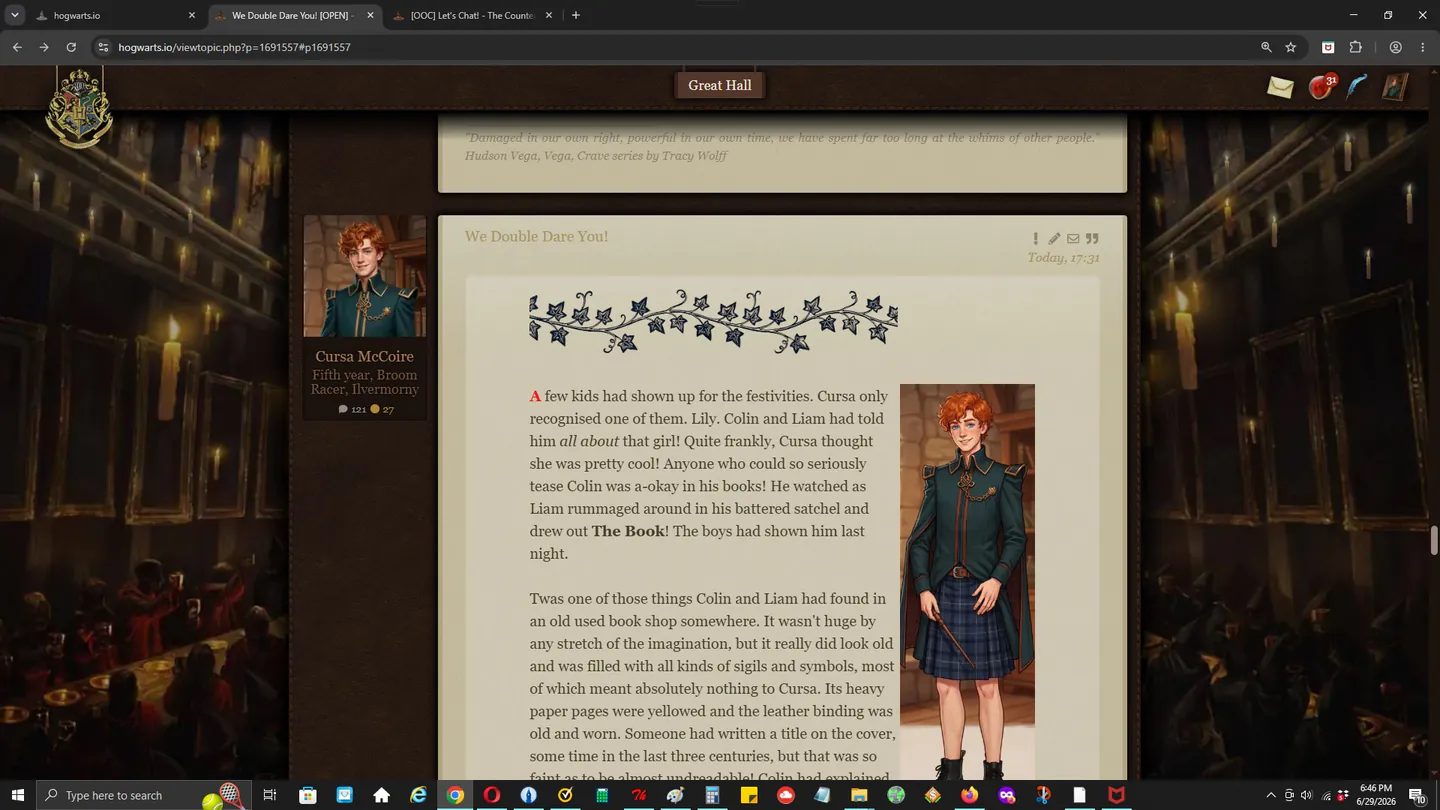The width and height of the screenshot is (1440, 810).
Task: Open File Explorer from the taskbar
Action: tap(859, 795)
